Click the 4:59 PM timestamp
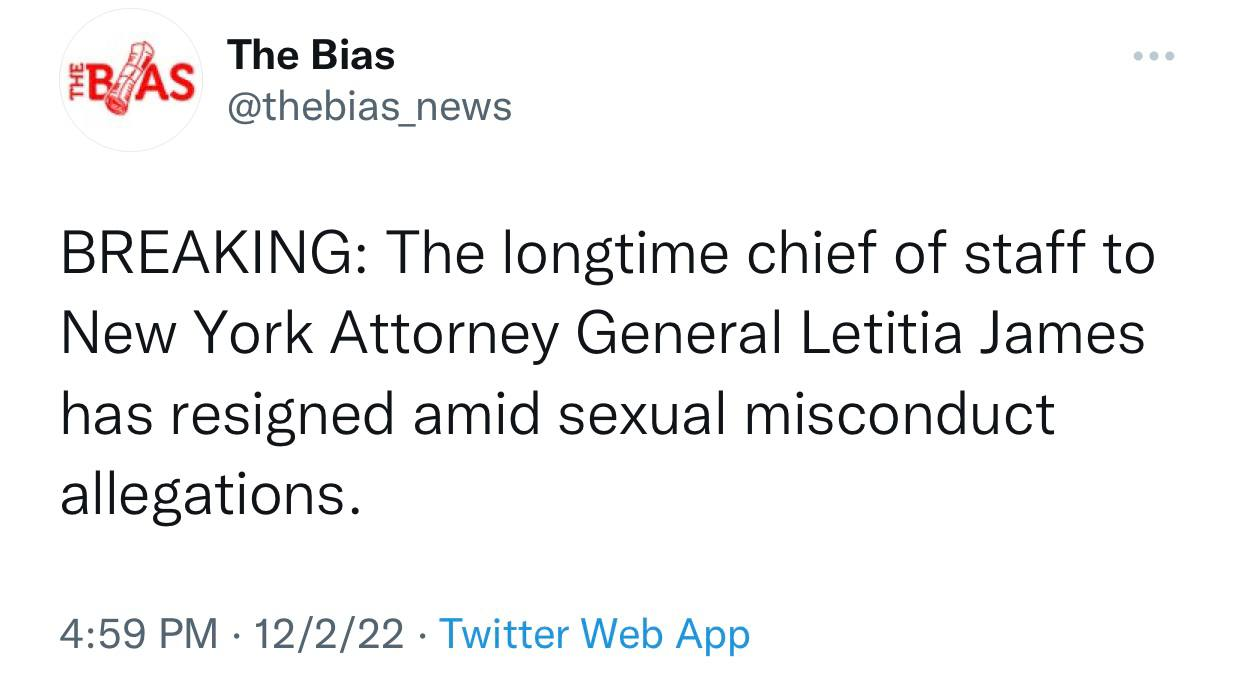This screenshot has height=683, width=1241. pos(139,633)
